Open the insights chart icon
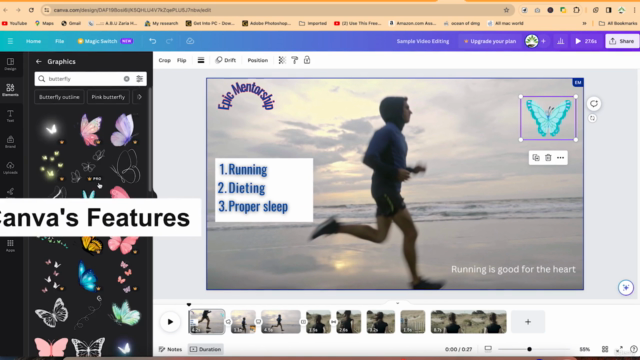The width and height of the screenshot is (640, 360). click(560, 41)
